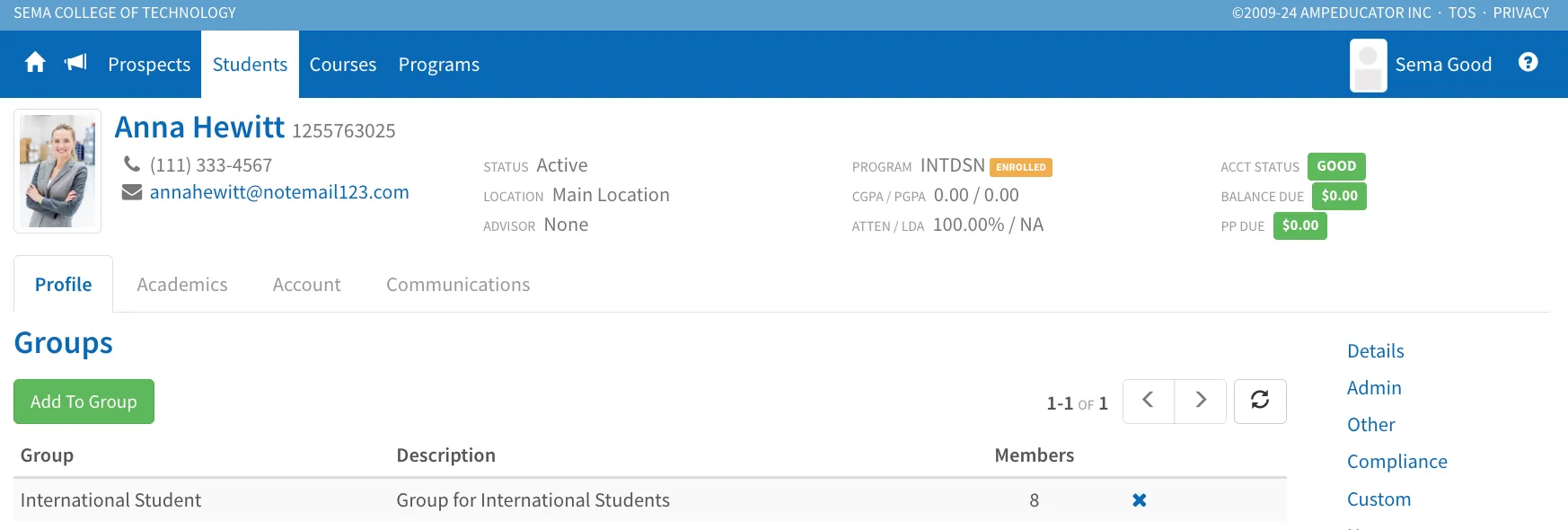Sort by the Description column header

point(446,455)
